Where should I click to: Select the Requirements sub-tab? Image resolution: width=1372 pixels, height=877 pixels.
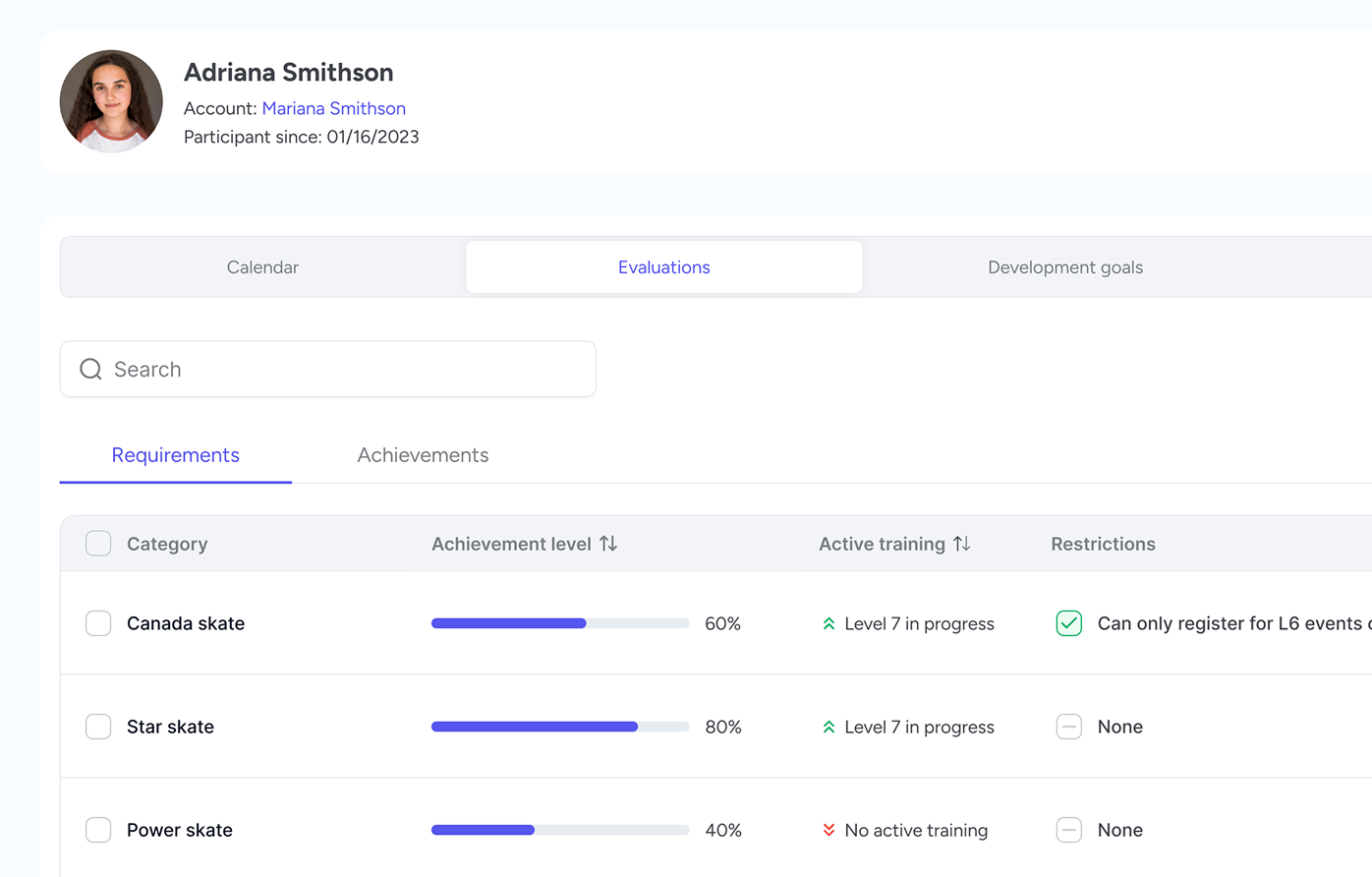176,455
